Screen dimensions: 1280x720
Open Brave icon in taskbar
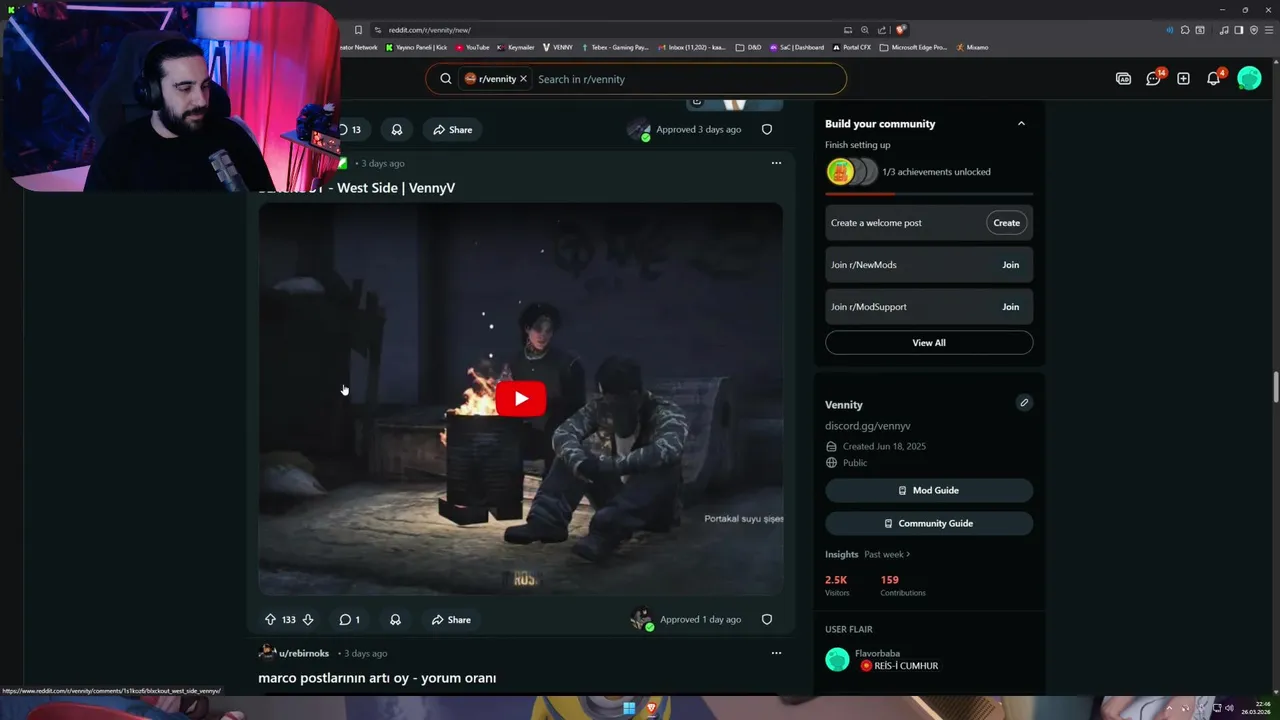click(651, 708)
